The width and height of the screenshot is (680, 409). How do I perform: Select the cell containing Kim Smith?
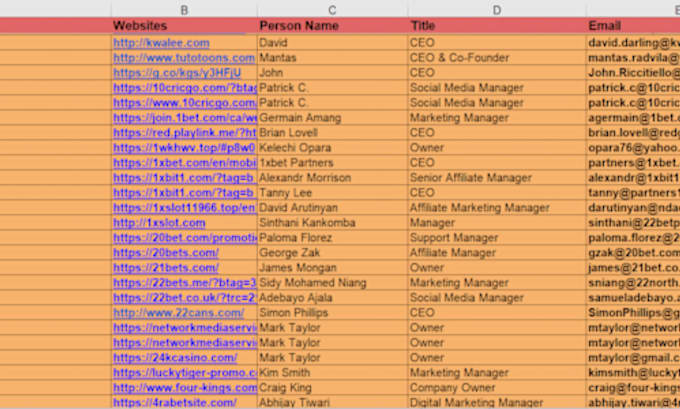pos(332,372)
